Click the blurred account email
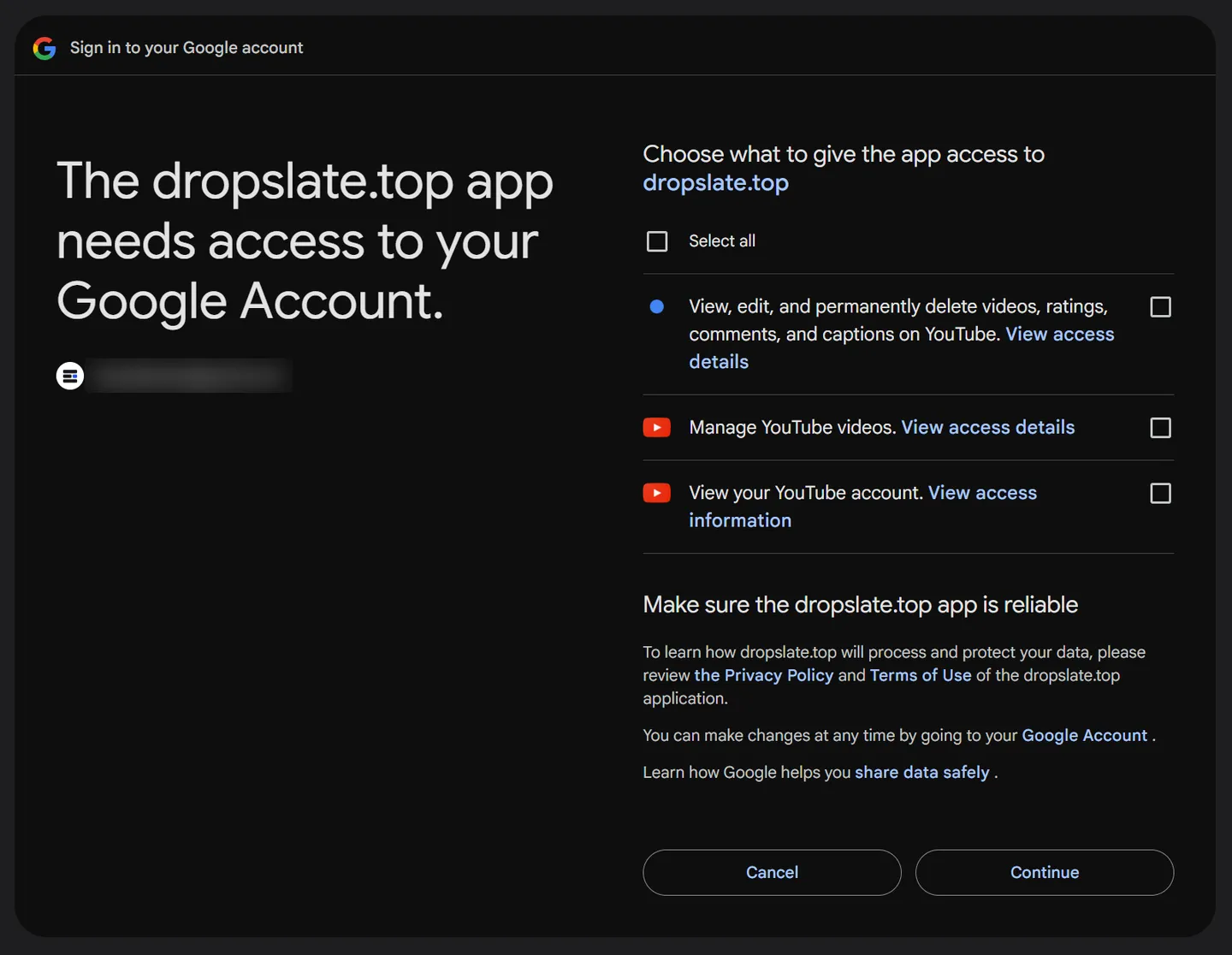Image resolution: width=1232 pixels, height=955 pixels. point(190,376)
